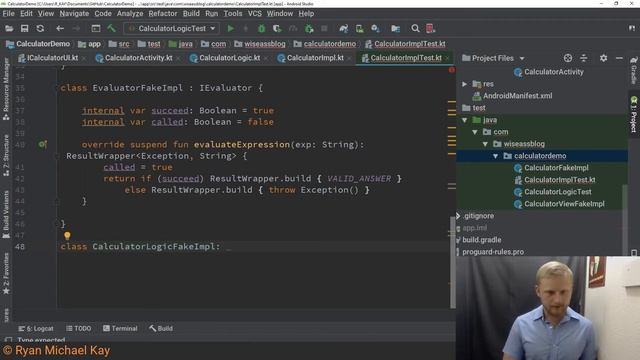Screen dimensions: 640x360
Task: Open Project Structure folder icon in toolbar
Action: click(395, 29)
